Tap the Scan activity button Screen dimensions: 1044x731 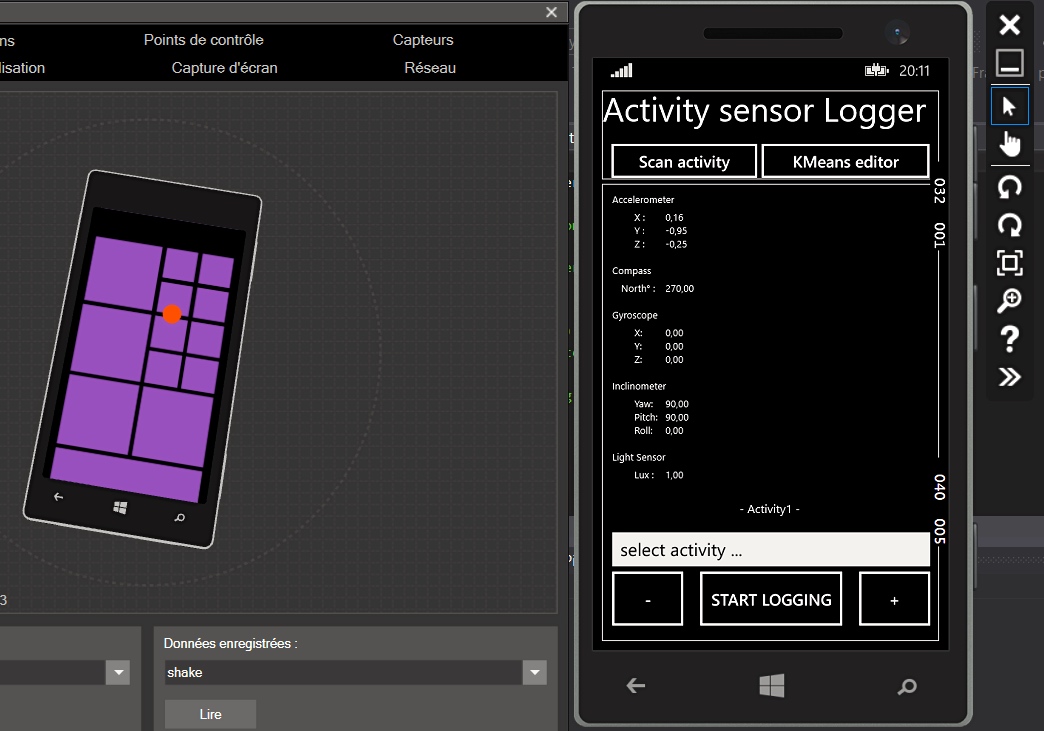point(684,162)
